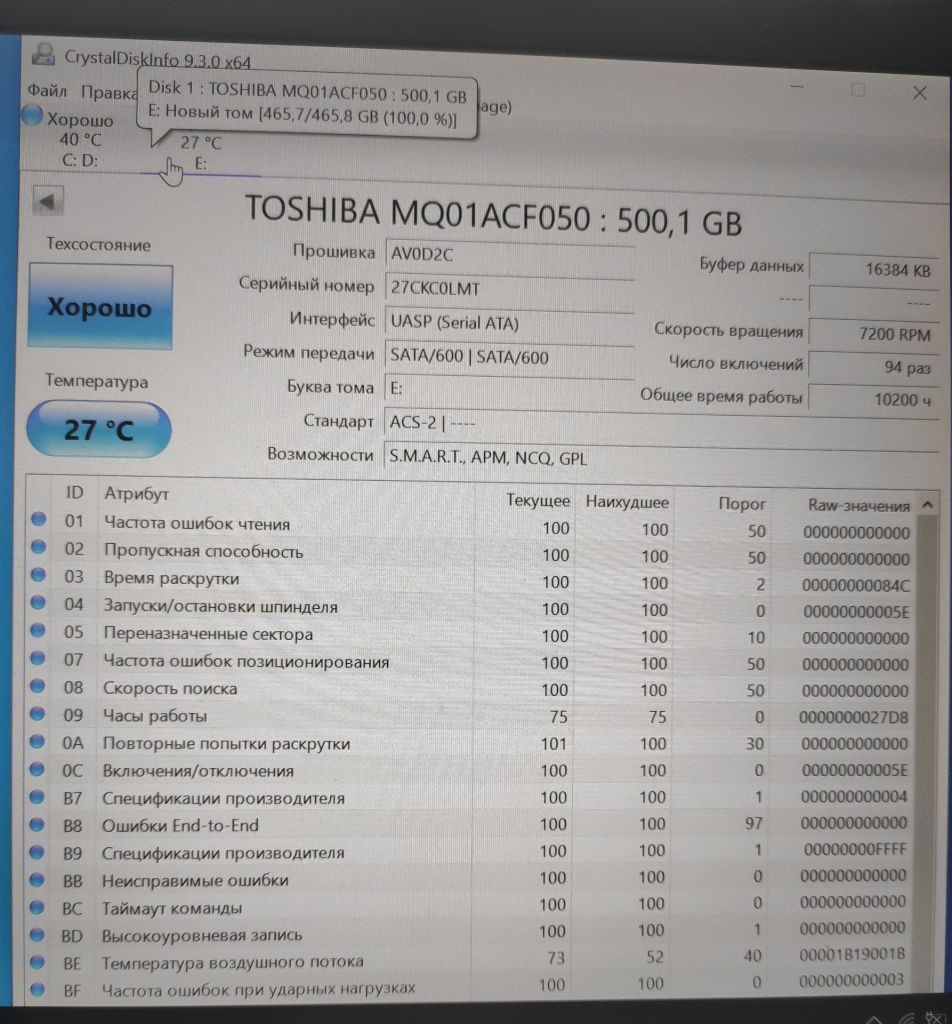Click the blue status dot for attribute BE
Image resolution: width=952 pixels, height=1024 pixels.
[37, 963]
